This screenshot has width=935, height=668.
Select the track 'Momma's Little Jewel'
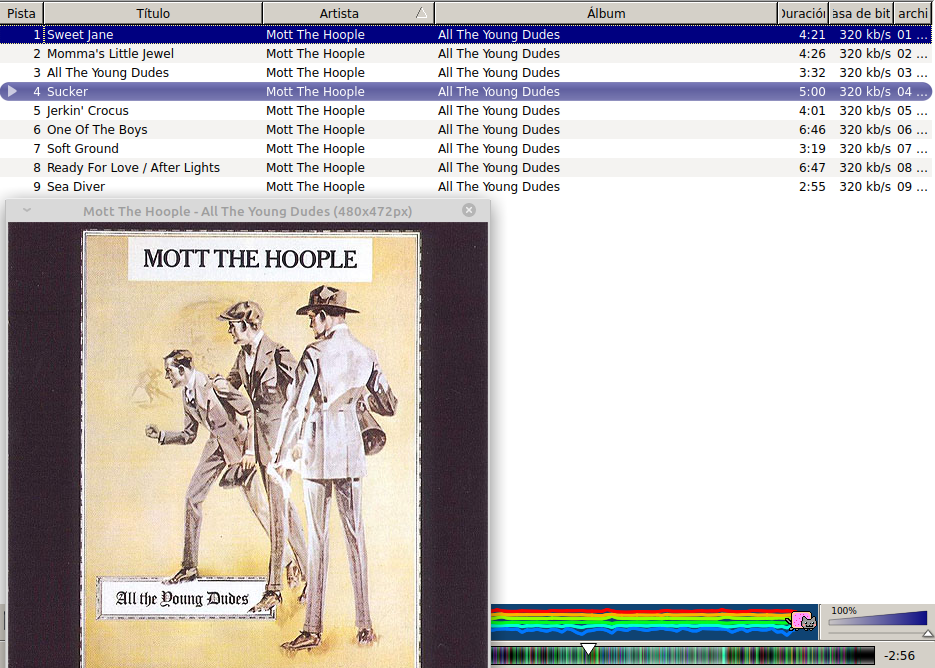click(110, 54)
